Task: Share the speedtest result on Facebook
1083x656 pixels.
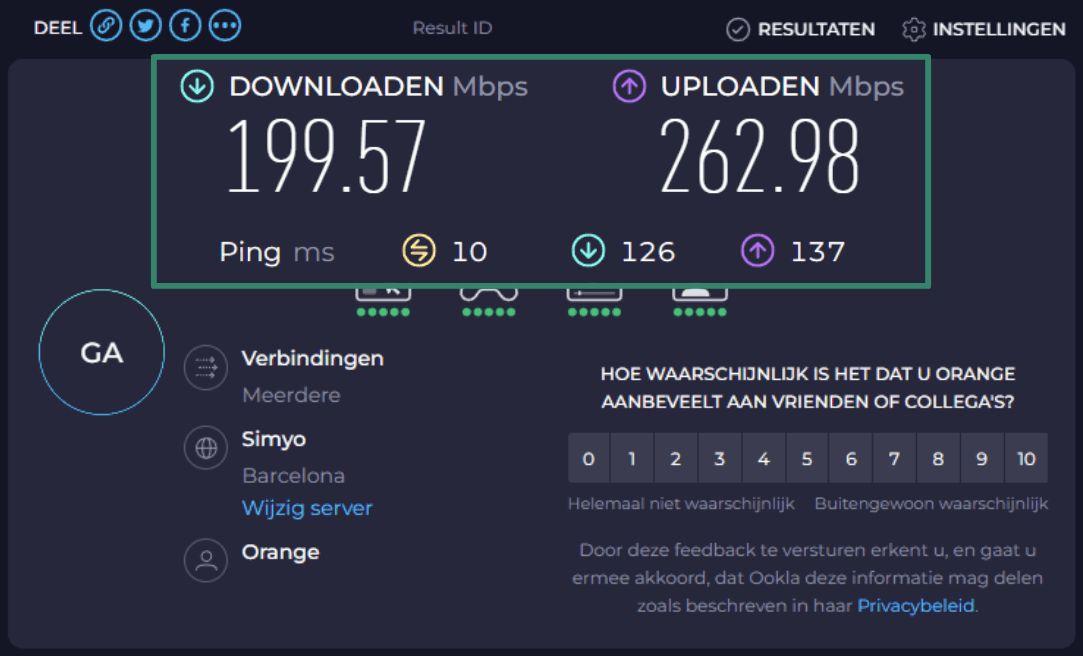Action: pos(184,25)
